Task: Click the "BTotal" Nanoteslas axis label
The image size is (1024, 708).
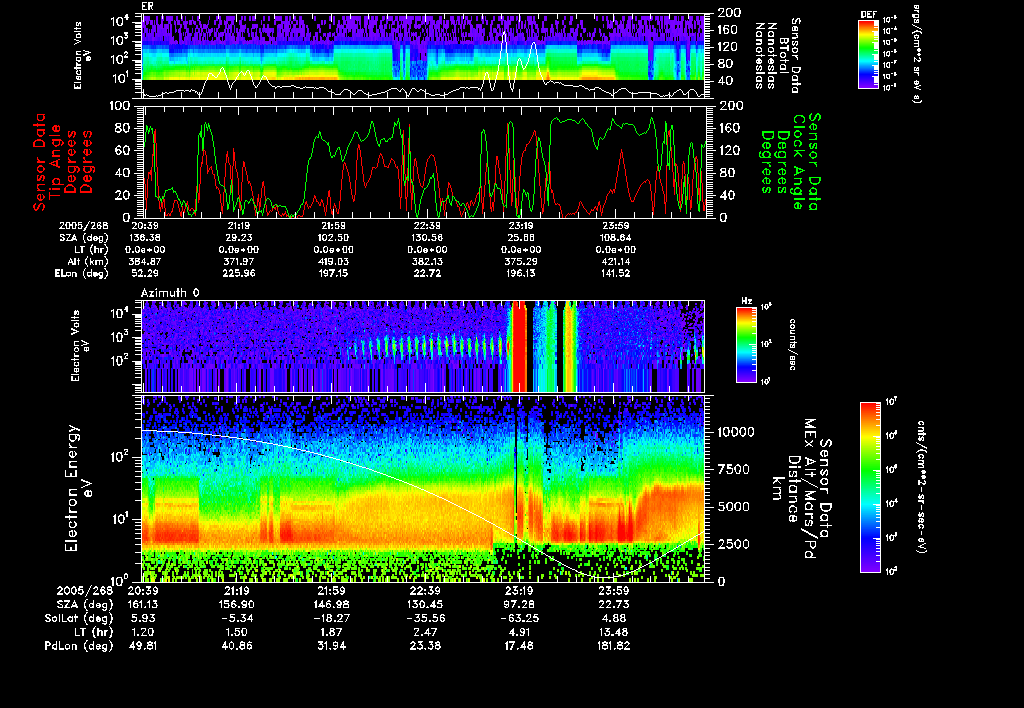Action: click(783, 54)
